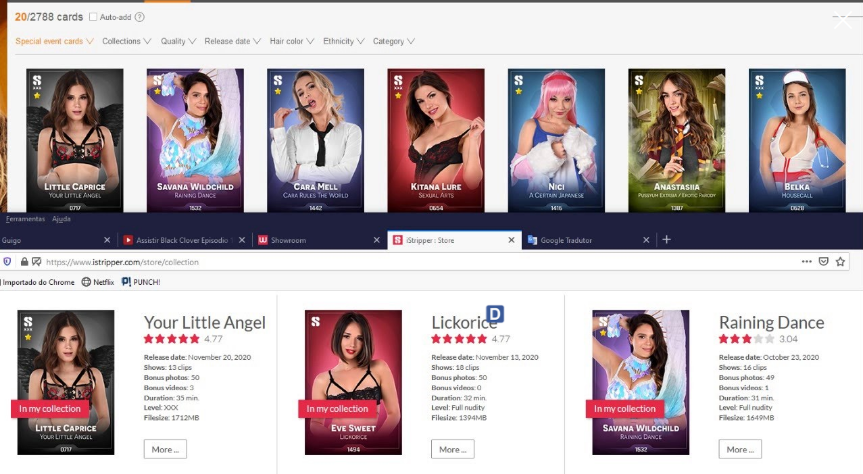863x474 pixels.
Task: Open the Raining Dance title link
Action: coord(772,322)
